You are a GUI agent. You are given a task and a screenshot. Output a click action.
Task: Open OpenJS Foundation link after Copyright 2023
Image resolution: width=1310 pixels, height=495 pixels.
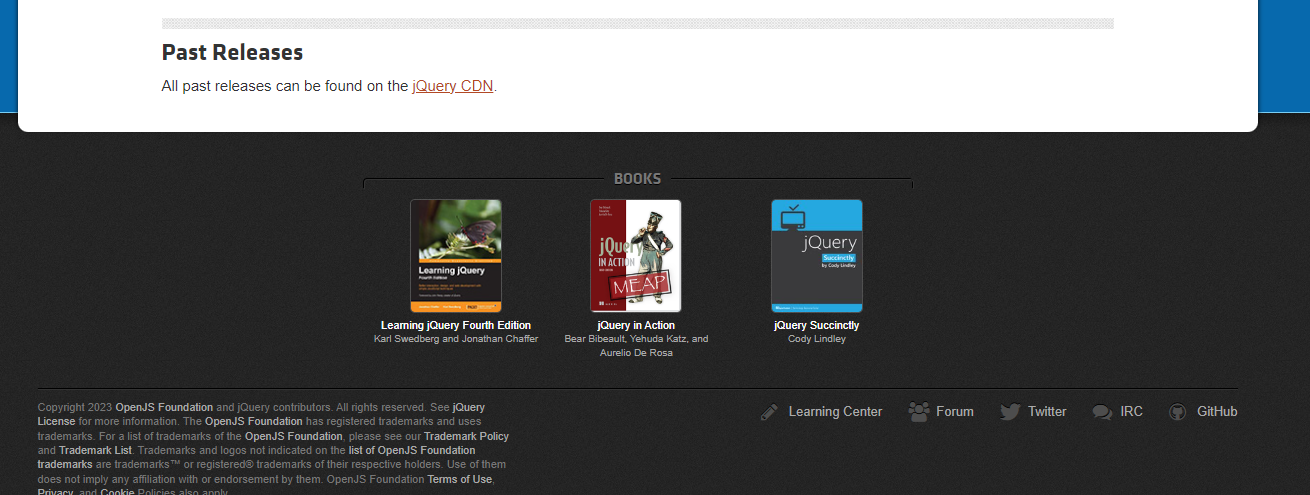click(164, 408)
